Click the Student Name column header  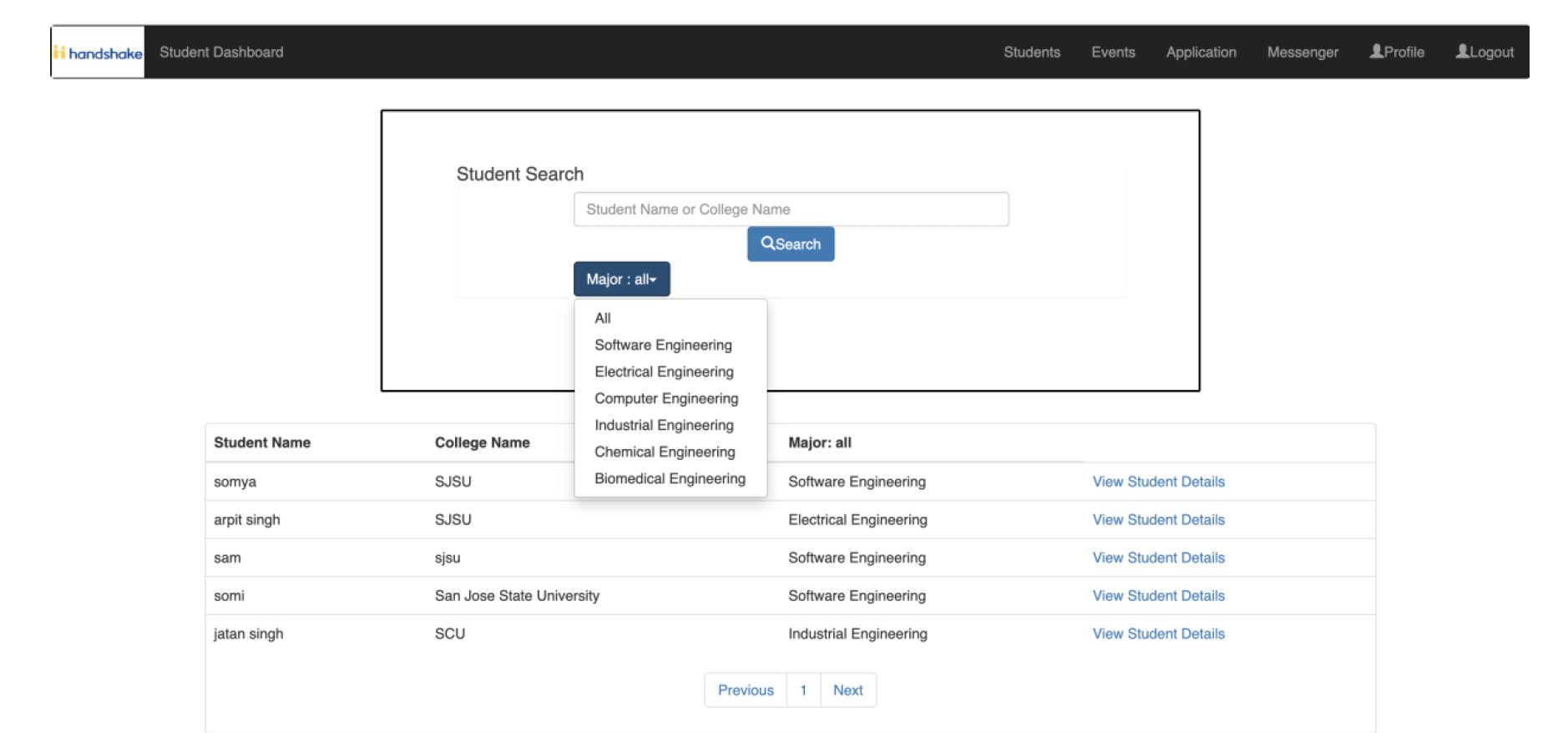click(x=262, y=442)
